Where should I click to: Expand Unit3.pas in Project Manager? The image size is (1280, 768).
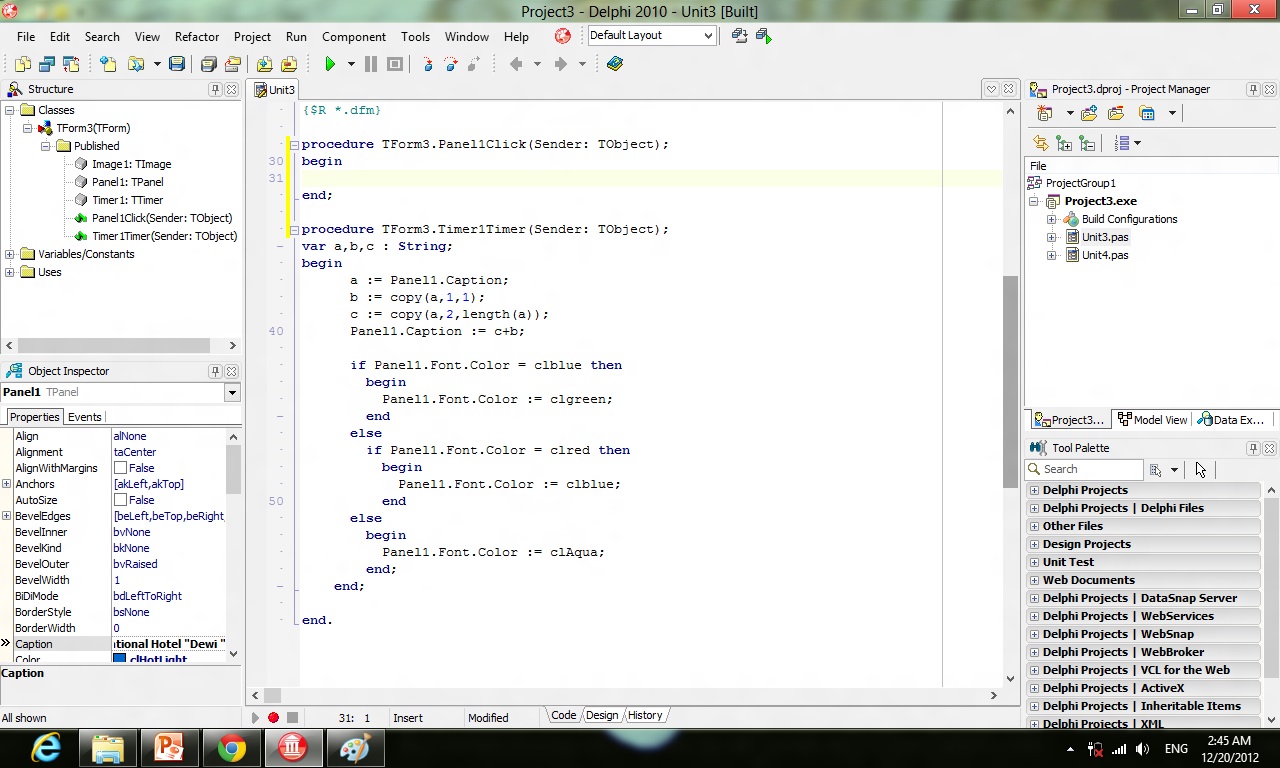pyautogui.click(x=1052, y=237)
